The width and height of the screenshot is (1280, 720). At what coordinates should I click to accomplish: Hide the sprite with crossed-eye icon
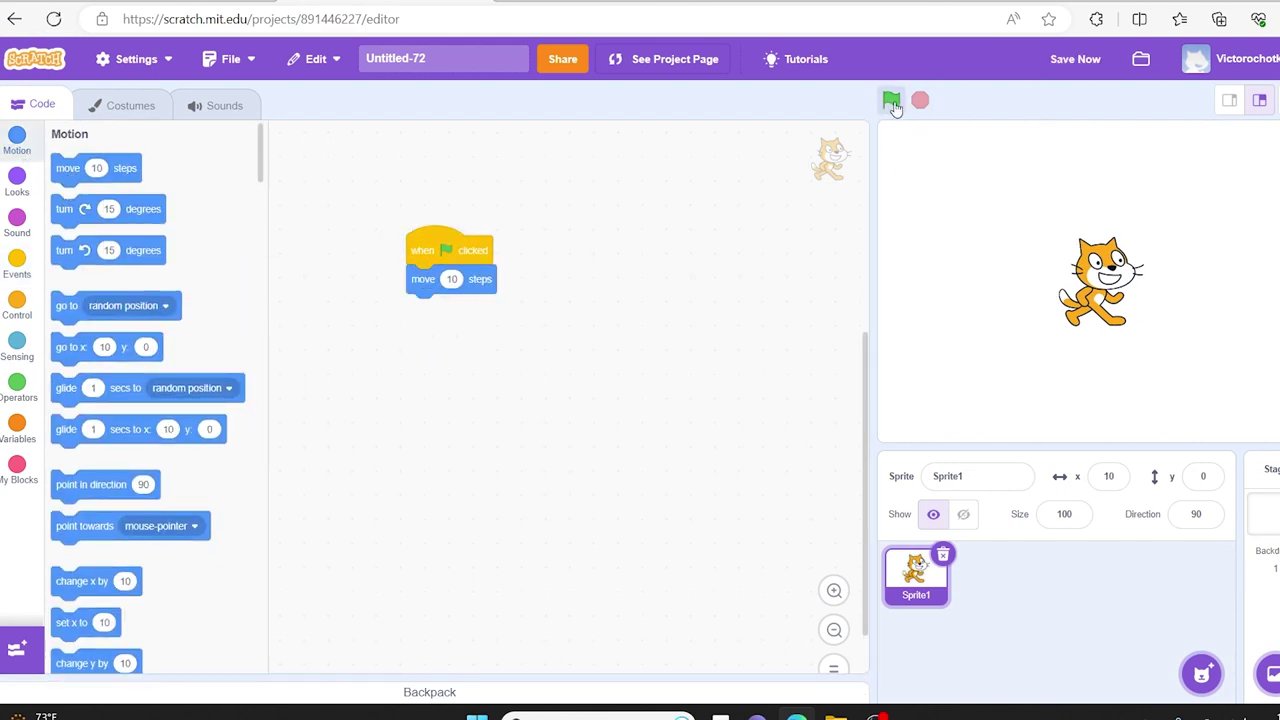pyautogui.click(x=963, y=514)
